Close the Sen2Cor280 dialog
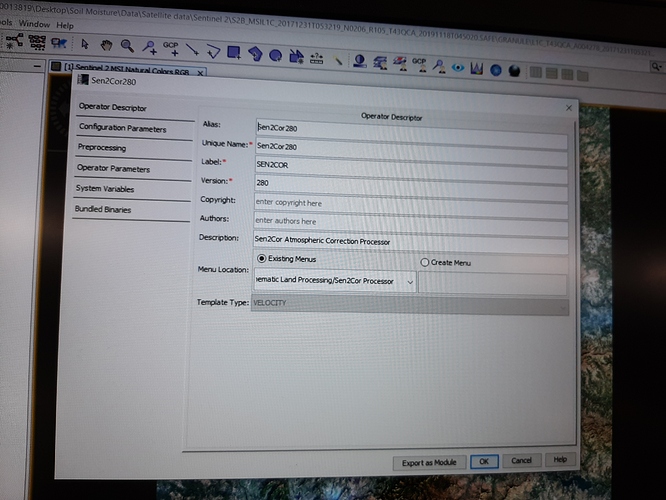Screen dimensions: 666x500 point(569,108)
